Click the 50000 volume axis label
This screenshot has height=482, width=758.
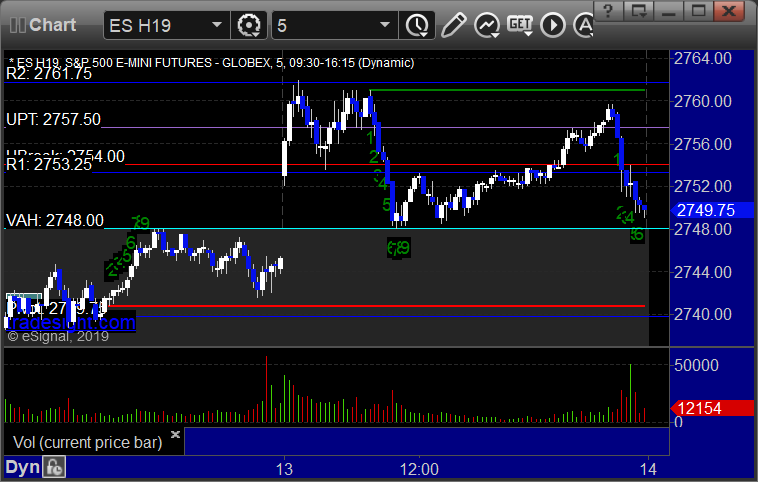[x=697, y=365]
